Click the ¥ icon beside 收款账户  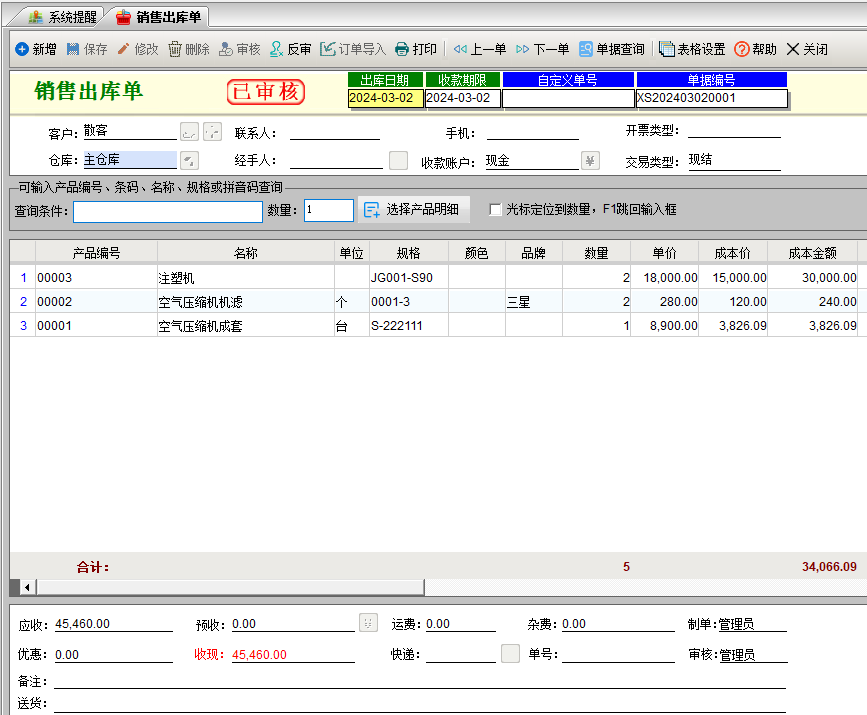[x=590, y=160]
